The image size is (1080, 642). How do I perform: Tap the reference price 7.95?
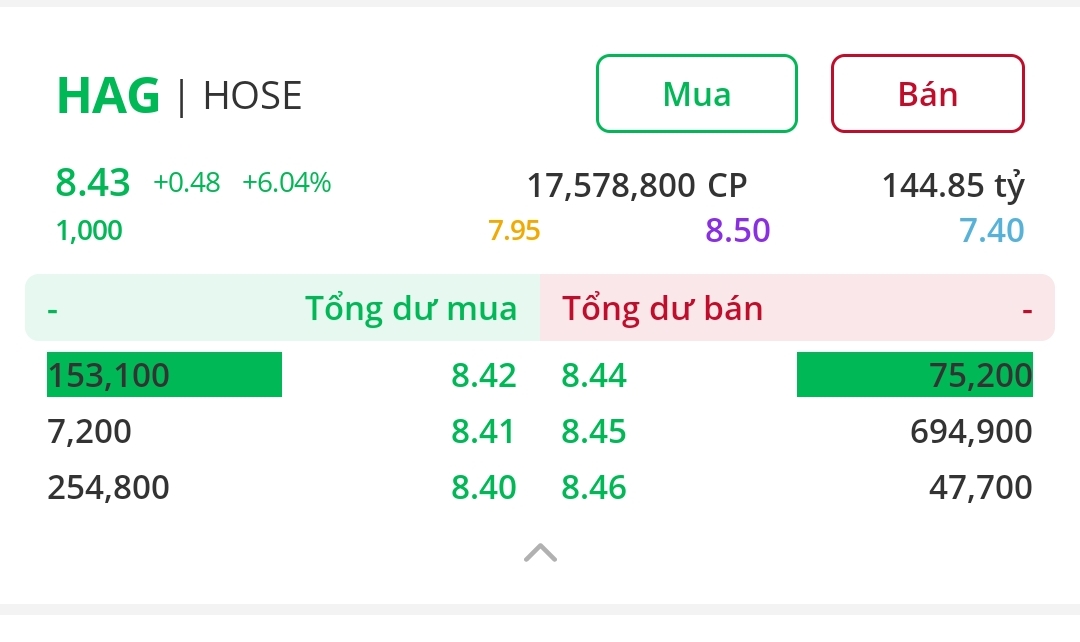click(514, 231)
